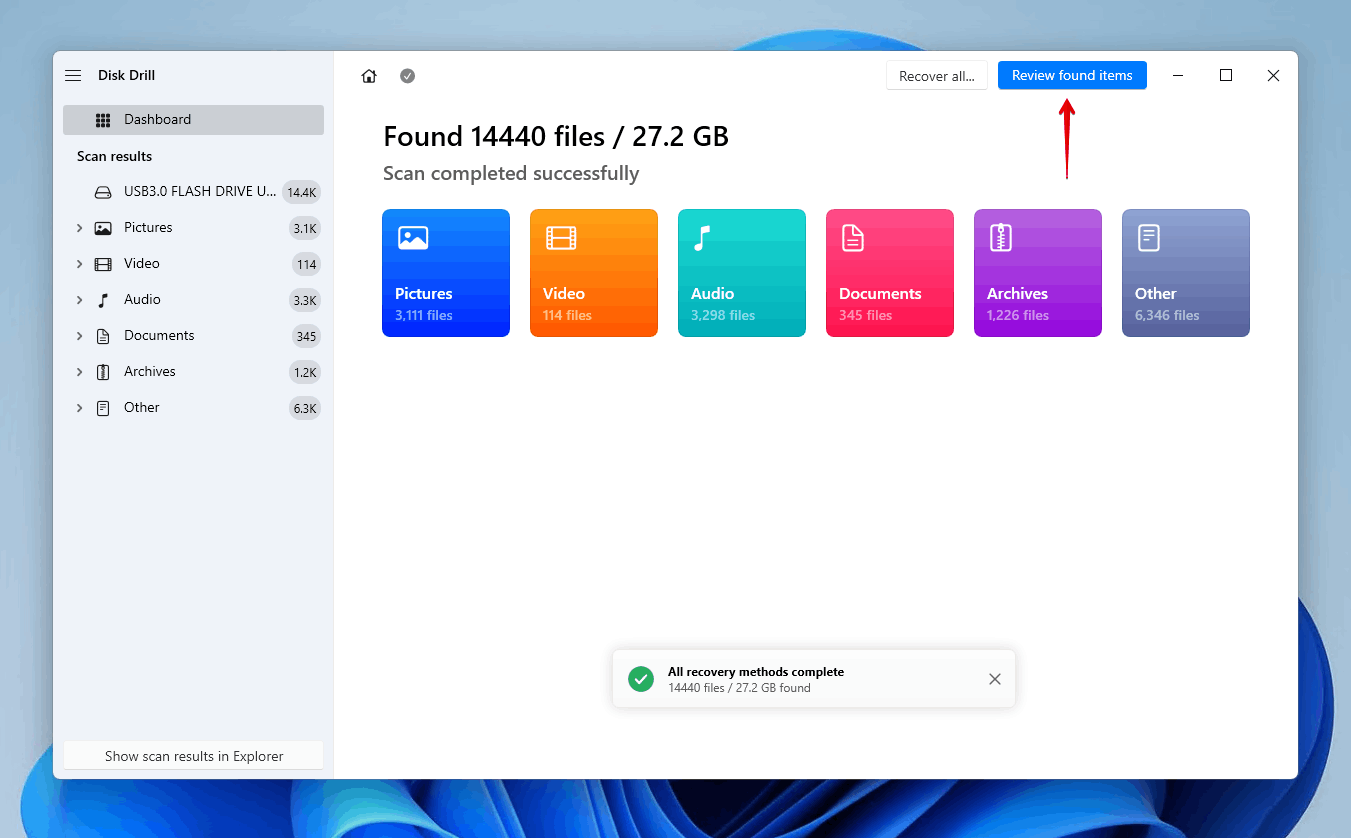Click the 6.3K Other count badge
The image size is (1351, 838).
tap(305, 409)
